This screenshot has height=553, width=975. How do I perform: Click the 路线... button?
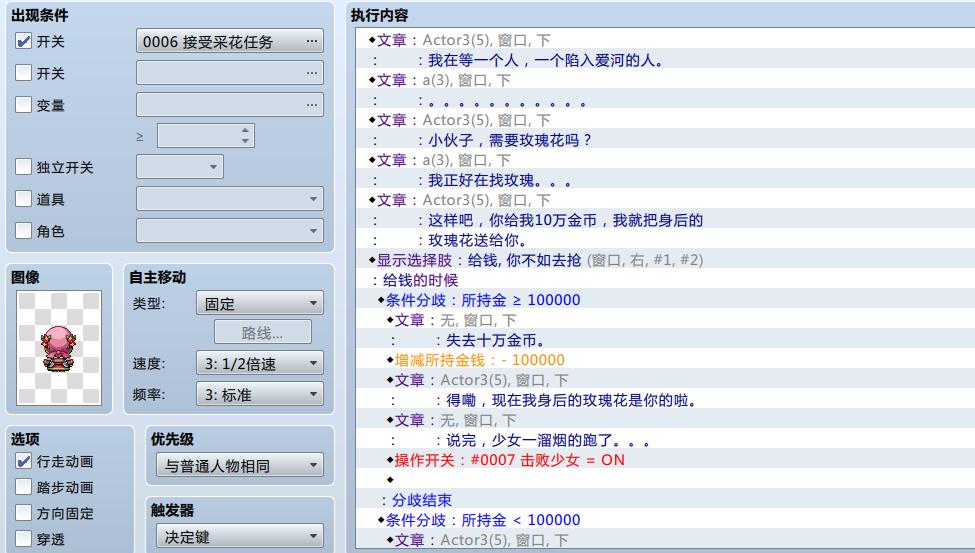pyautogui.click(x=262, y=332)
